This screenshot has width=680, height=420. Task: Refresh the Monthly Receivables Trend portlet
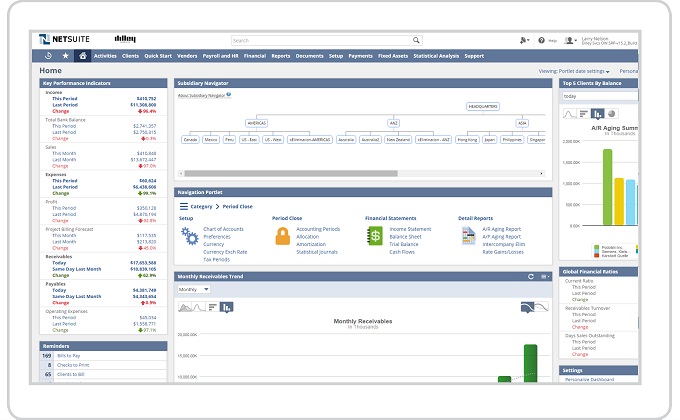tap(530, 276)
